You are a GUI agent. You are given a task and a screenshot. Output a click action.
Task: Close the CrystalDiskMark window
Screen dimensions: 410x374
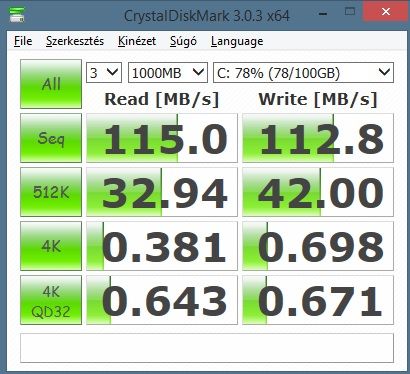[386, 12]
